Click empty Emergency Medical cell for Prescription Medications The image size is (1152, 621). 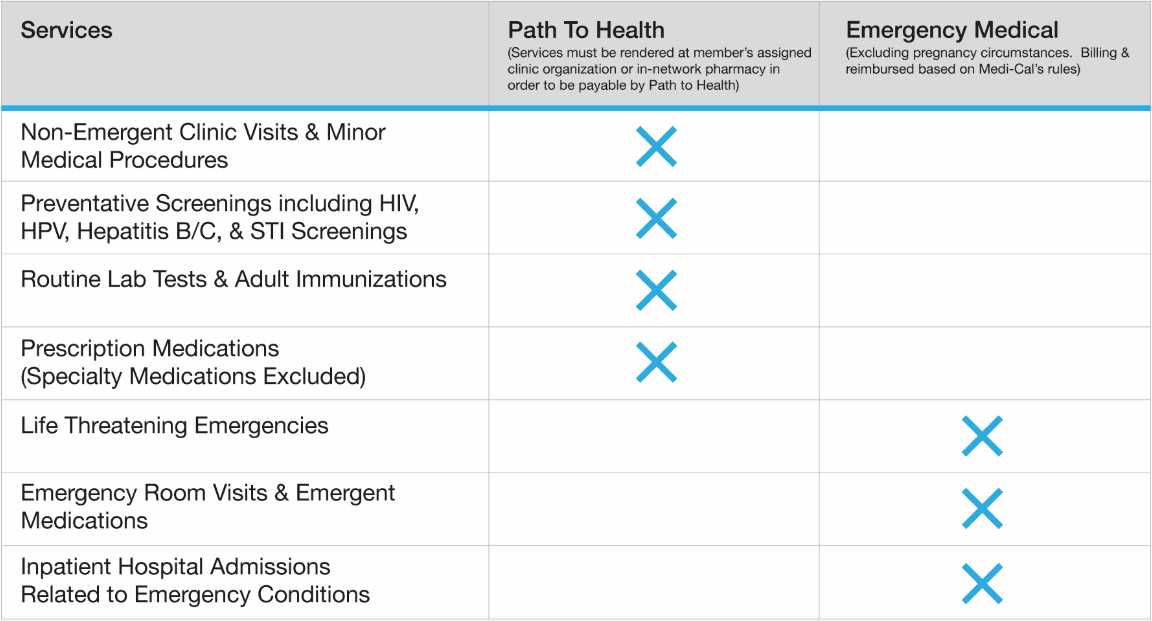984,363
